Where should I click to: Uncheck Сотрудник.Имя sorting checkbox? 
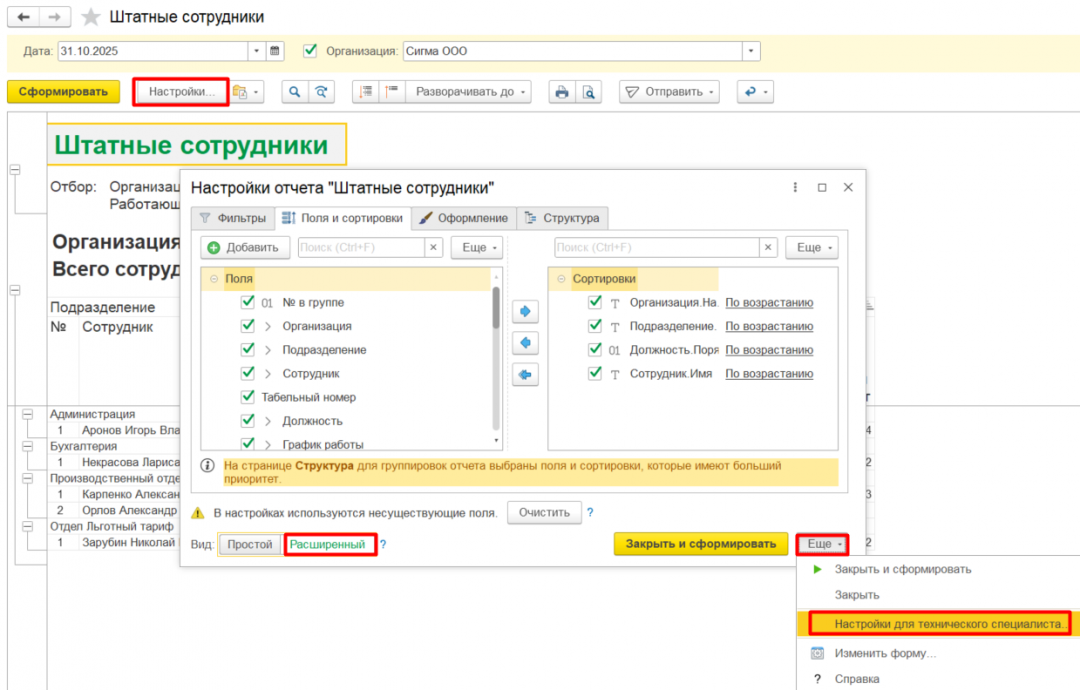(595, 373)
